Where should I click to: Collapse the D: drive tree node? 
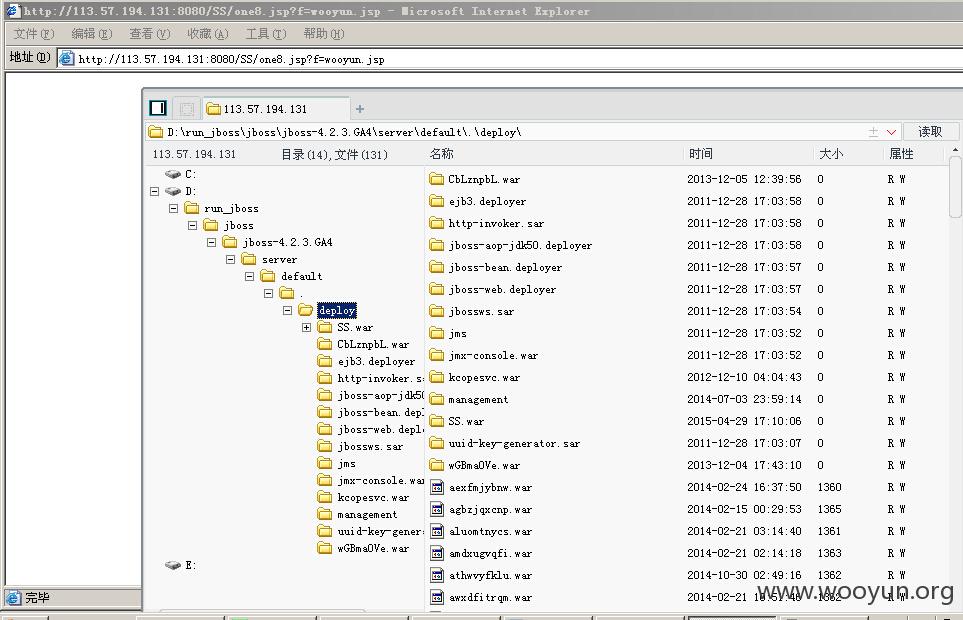154,192
